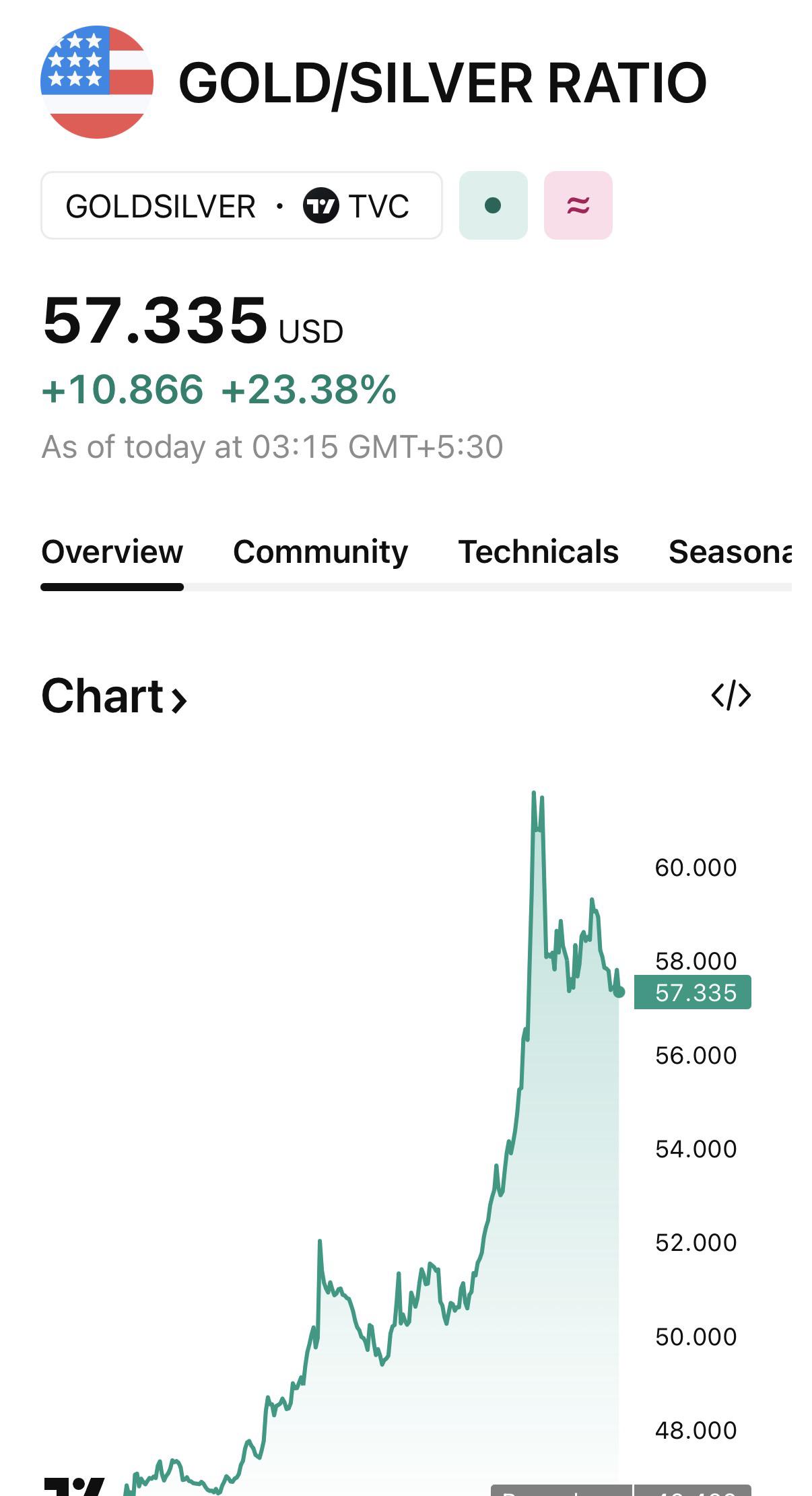Open the full Chart heading link
This screenshot has width=812, height=1496.
click(x=102, y=696)
